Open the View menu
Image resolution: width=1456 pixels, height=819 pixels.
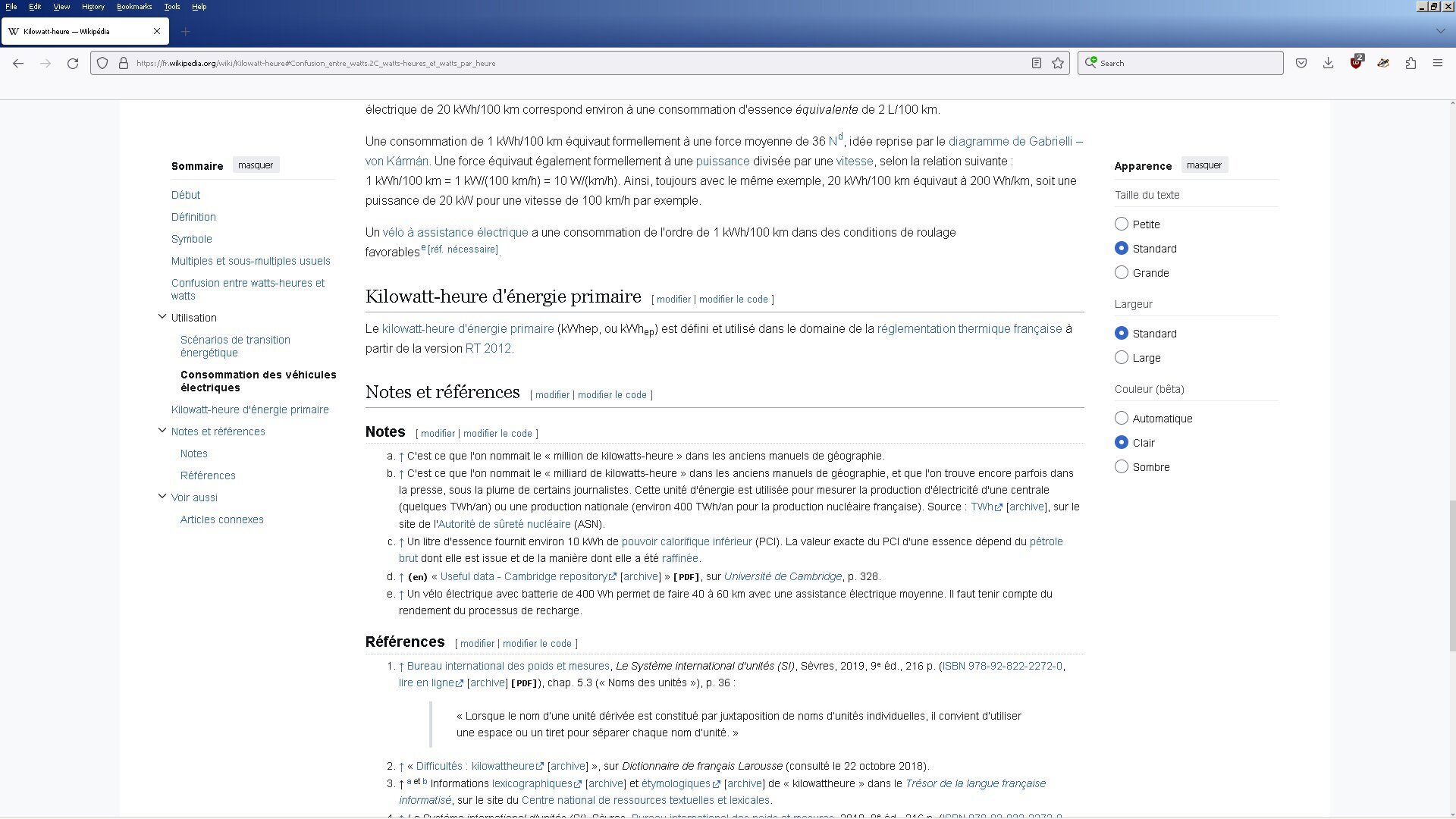click(x=61, y=6)
